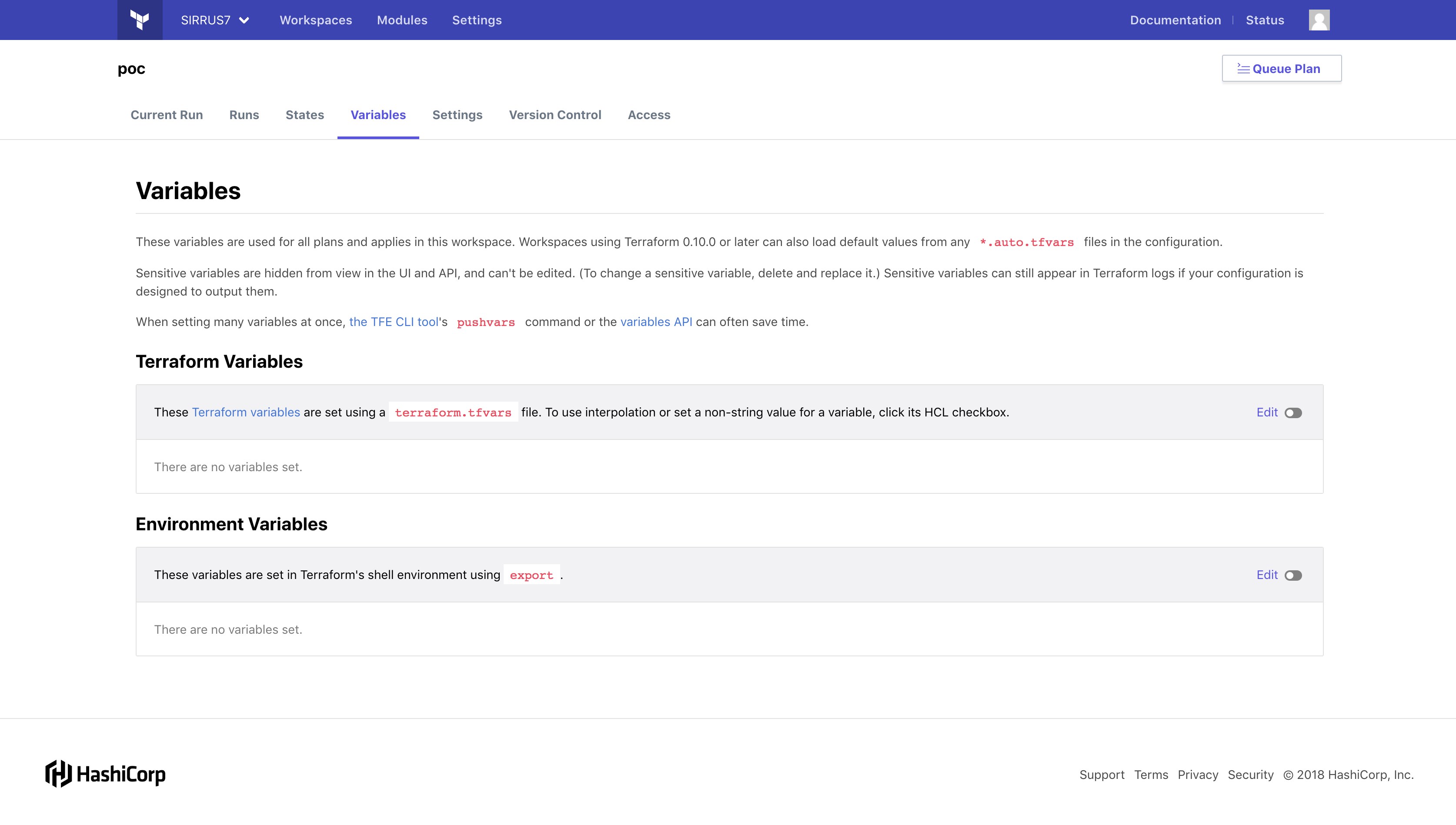Open the Workspaces menu item

(316, 20)
